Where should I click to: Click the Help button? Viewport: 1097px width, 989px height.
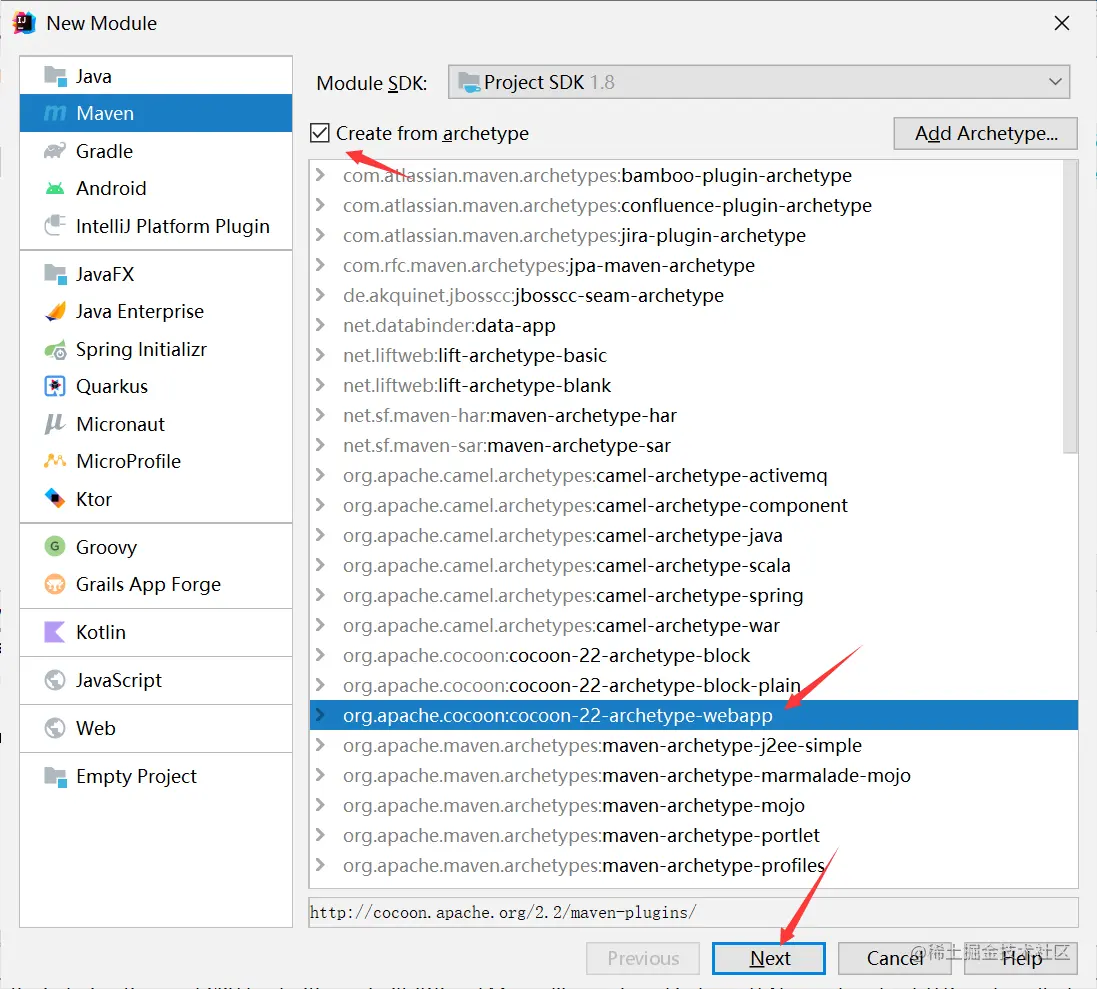[x=1021, y=958]
